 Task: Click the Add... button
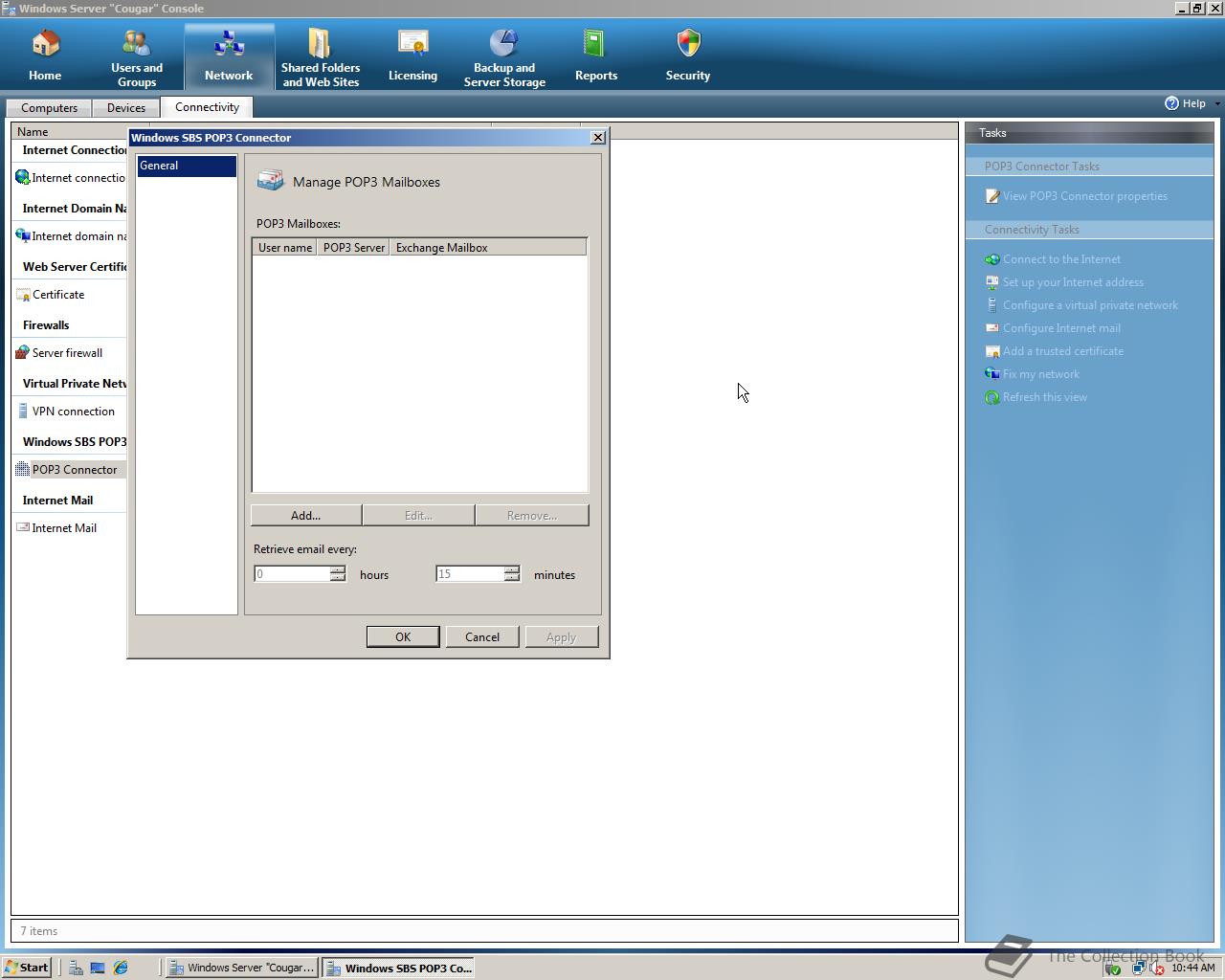(x=306, y=515)
